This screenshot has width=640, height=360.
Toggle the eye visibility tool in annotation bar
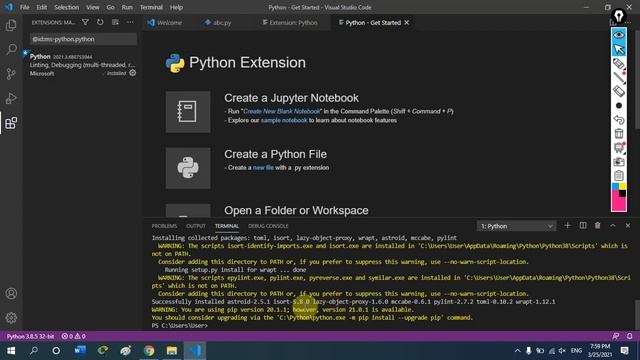(x=619, y=35)
